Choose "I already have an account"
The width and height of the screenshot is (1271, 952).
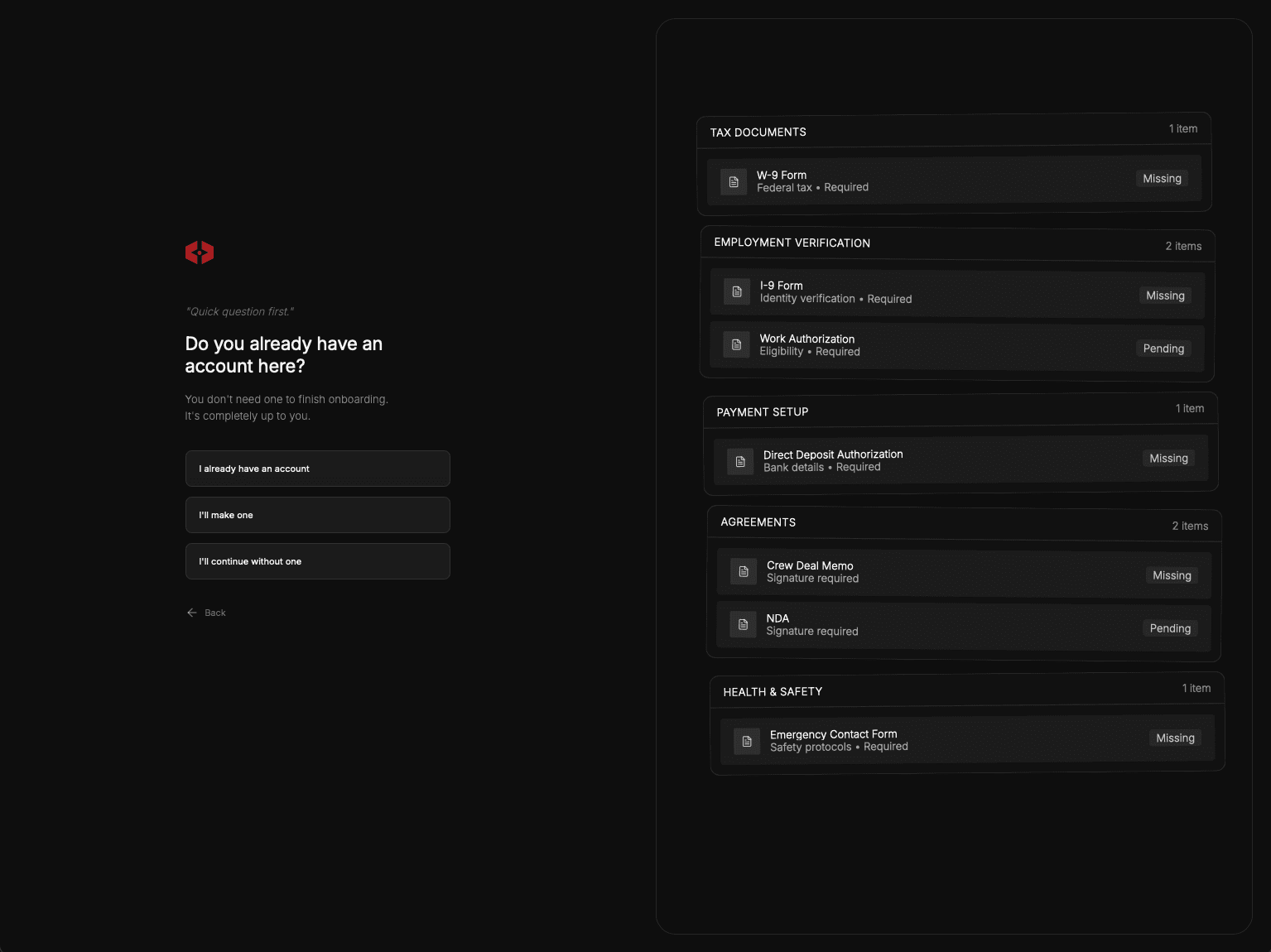click(318, 469)
